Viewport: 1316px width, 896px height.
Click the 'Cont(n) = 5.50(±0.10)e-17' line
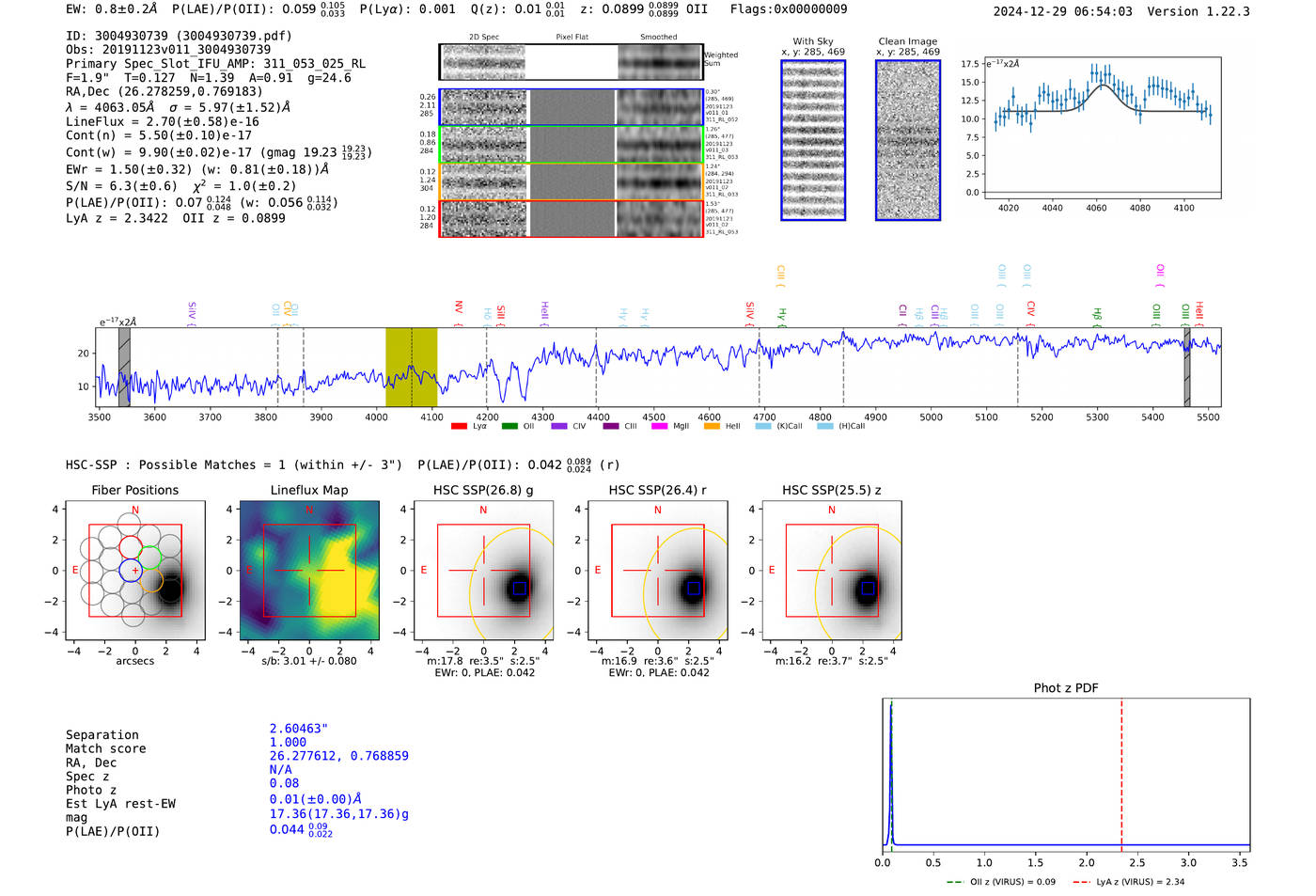point(159,136)
